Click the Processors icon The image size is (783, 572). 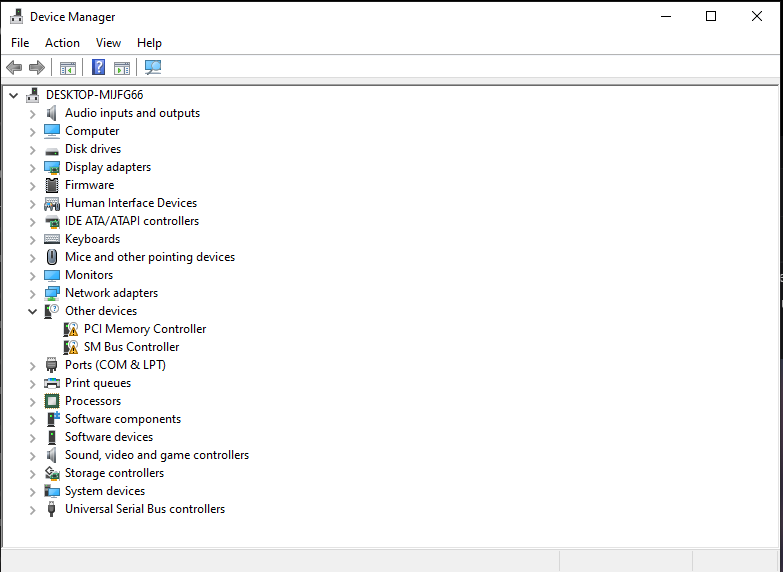pos(51,401)
